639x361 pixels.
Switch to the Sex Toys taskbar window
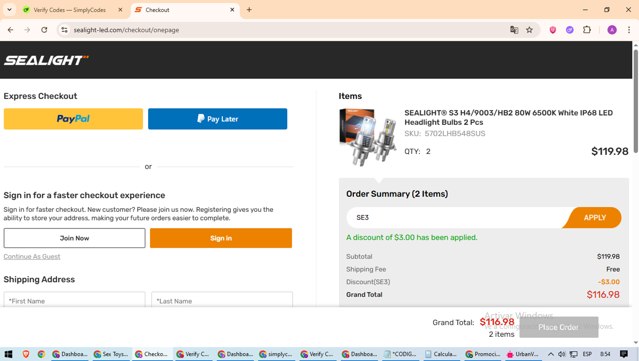(111, 354)
